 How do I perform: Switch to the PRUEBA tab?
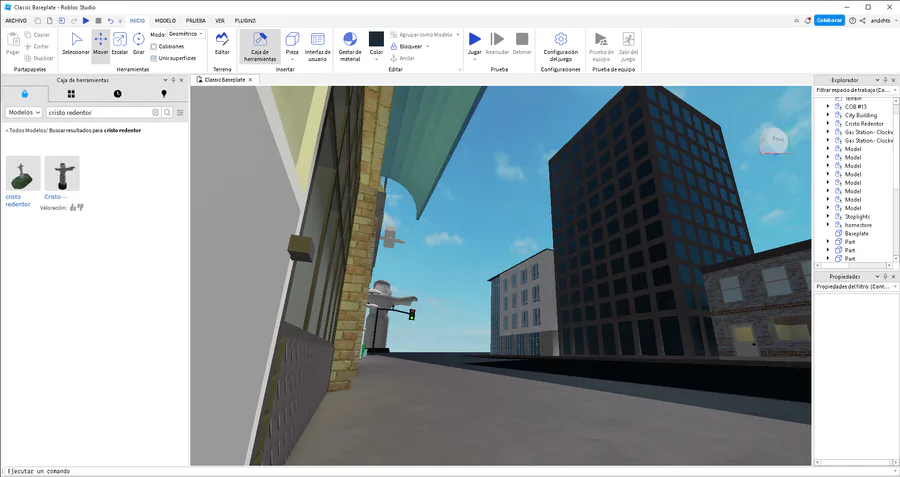196,21
